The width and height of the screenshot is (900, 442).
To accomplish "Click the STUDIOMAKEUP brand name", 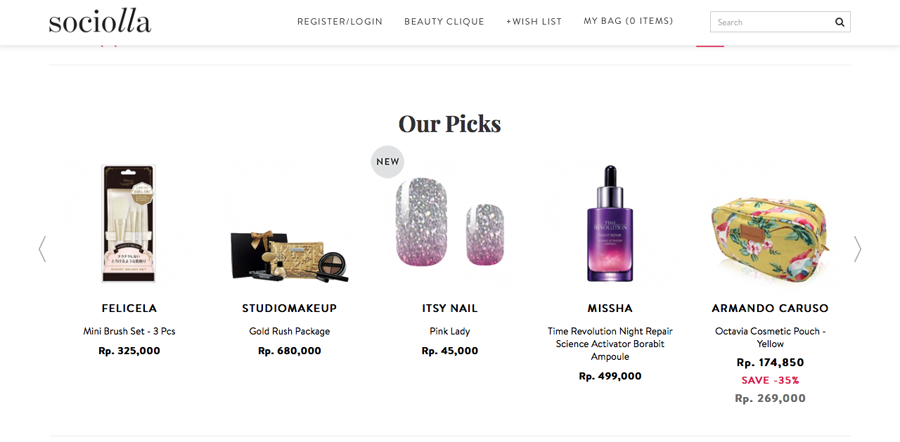I will pos(290,308).
